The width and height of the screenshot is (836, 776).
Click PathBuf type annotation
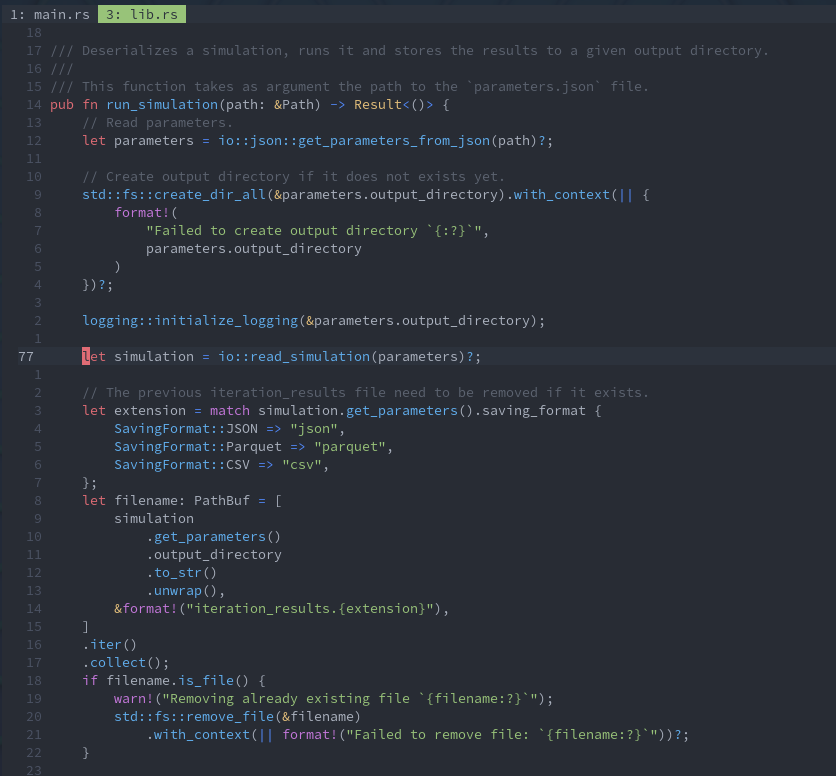pos(222,501)
